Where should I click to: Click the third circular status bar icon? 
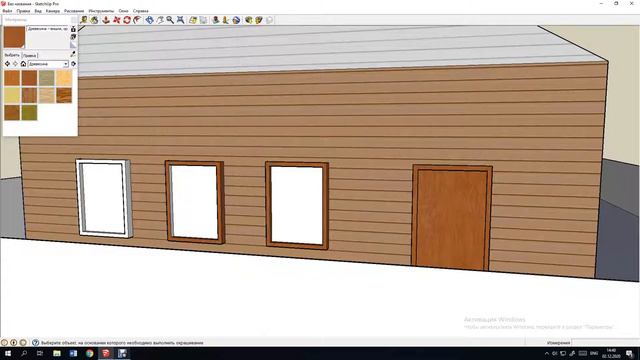pos(23,342)
